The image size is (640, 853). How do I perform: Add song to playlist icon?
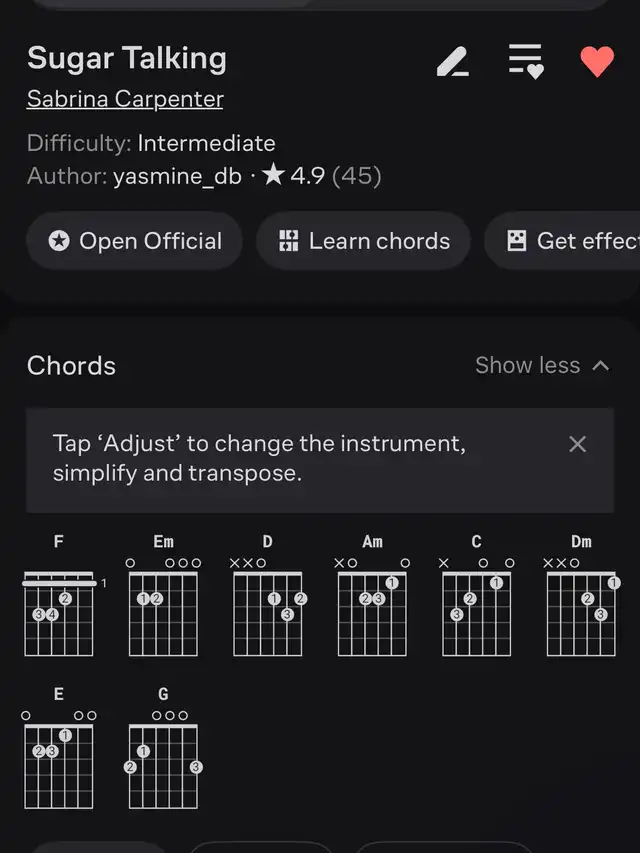pyautogui.click(x=525, y=61)
